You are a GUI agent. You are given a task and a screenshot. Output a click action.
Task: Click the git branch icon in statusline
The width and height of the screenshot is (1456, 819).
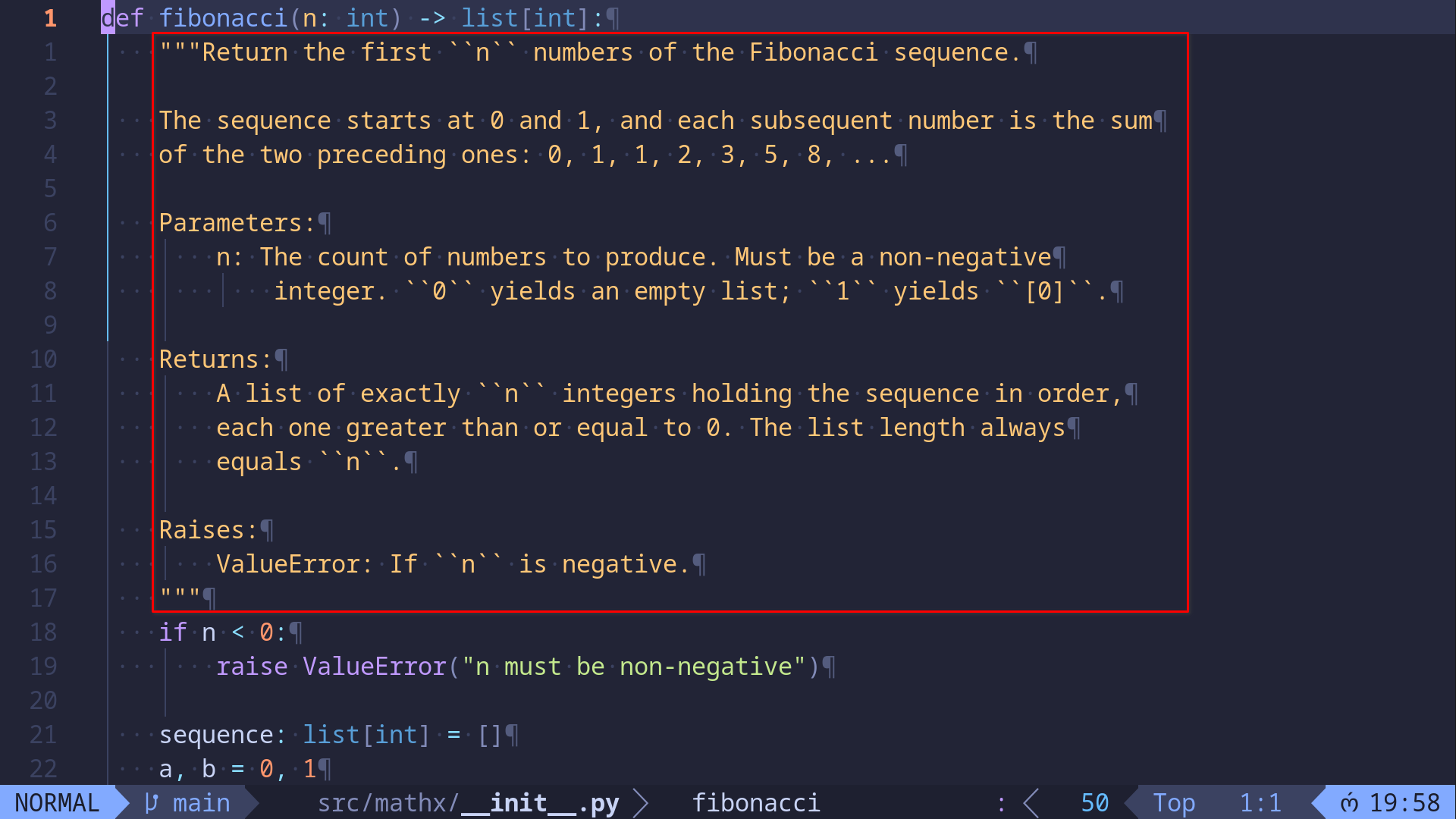[x=152, y=802]
